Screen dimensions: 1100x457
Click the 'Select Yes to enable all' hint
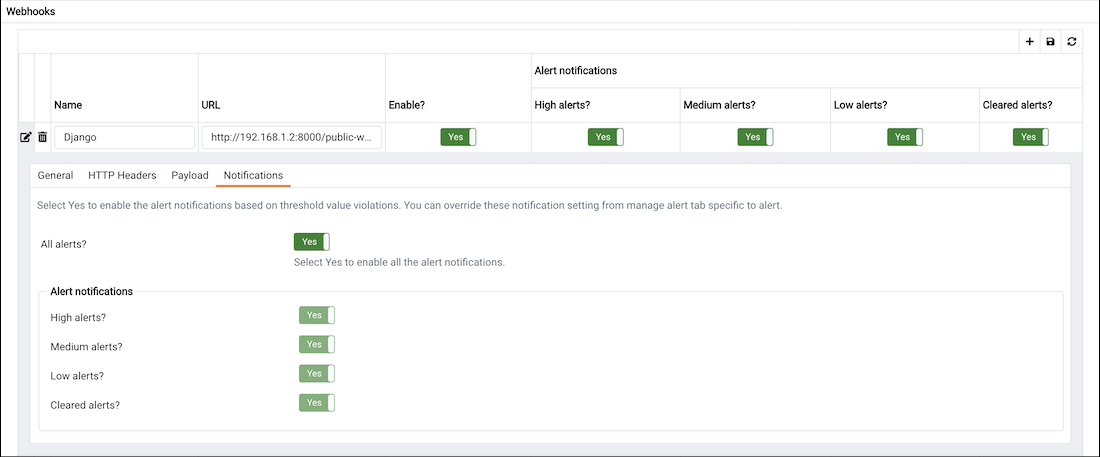click(400, 263)
